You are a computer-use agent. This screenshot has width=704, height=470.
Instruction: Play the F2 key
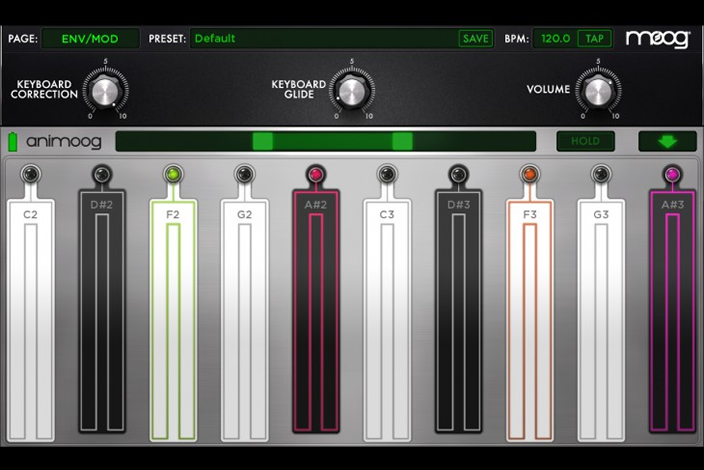point(173,321)
